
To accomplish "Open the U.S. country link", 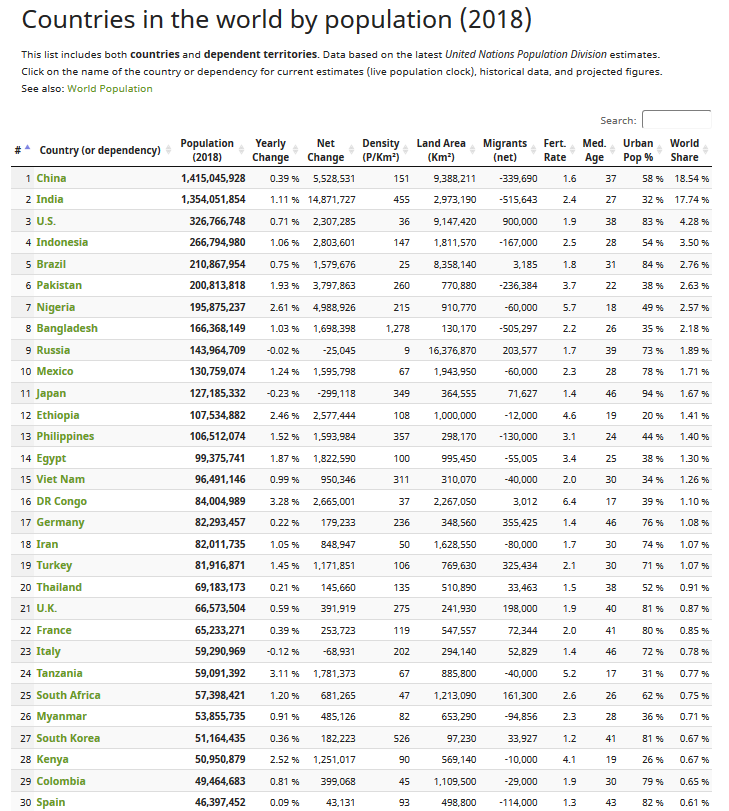I will point(46,221).
